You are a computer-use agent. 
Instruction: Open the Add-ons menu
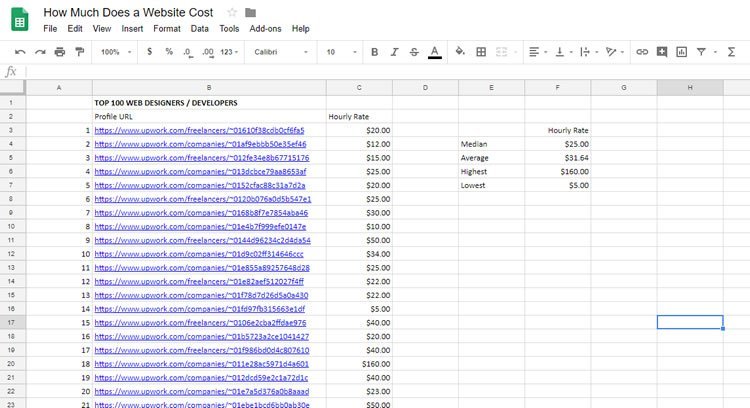point(265,29)
